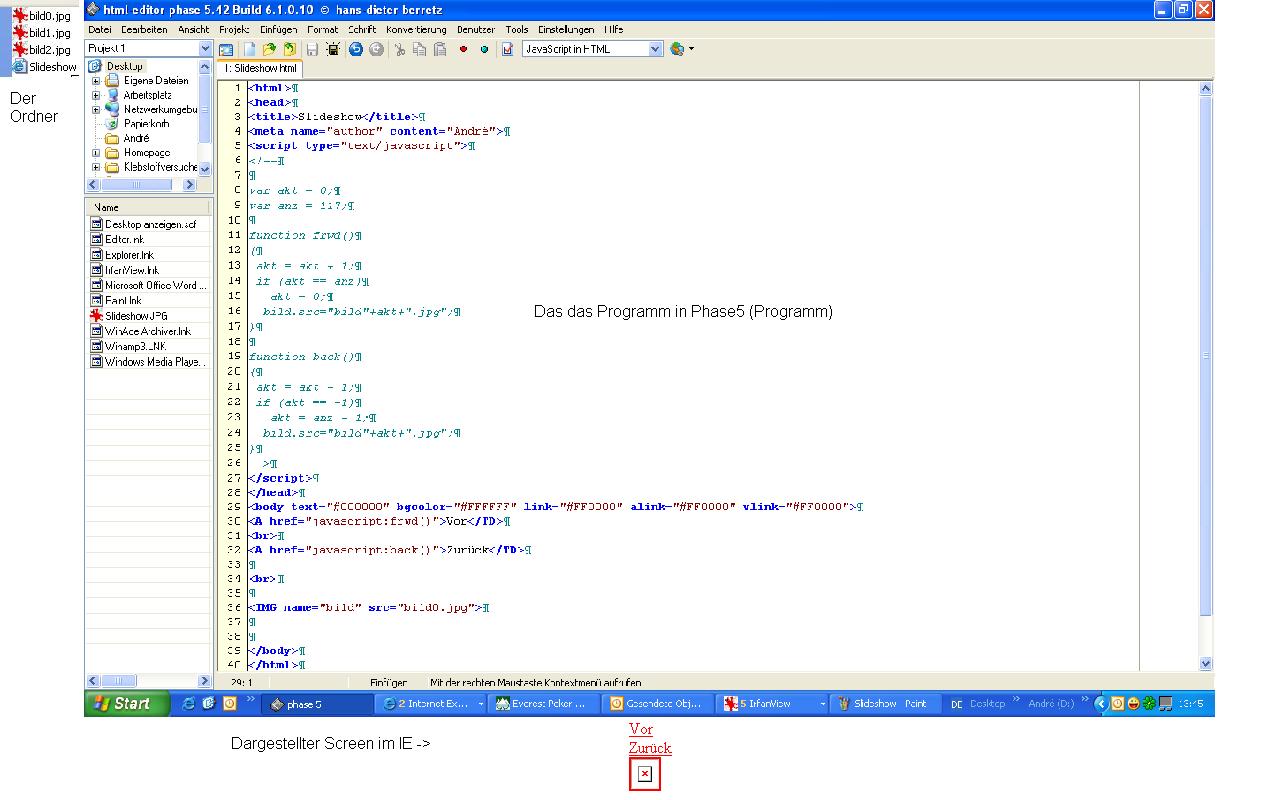The width and height of the screenshot is (1280, 800).
Task: Click the folder tree's vertical scrollbar down arrow
Action: point(205,170)
